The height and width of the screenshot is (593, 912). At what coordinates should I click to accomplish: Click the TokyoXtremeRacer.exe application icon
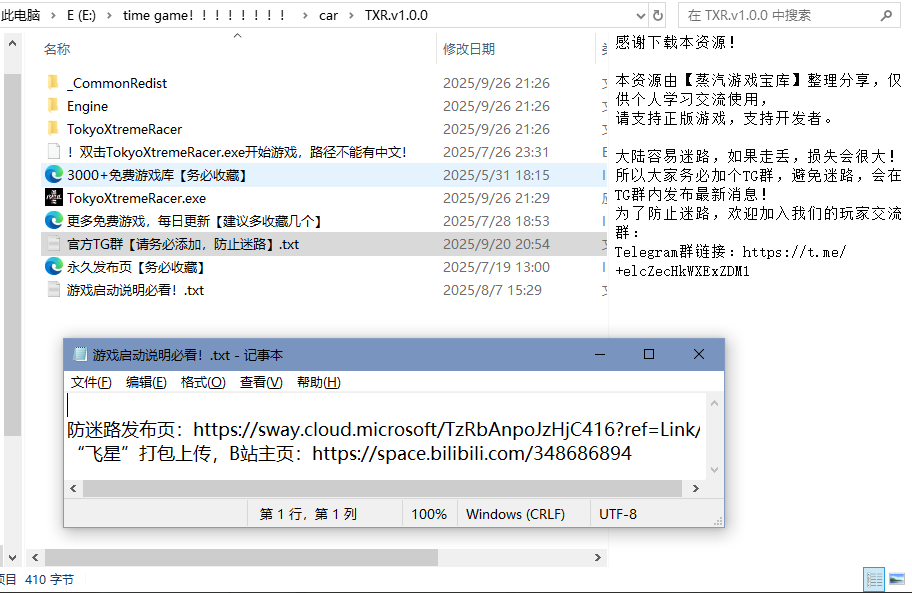click(x=54, y=198)
